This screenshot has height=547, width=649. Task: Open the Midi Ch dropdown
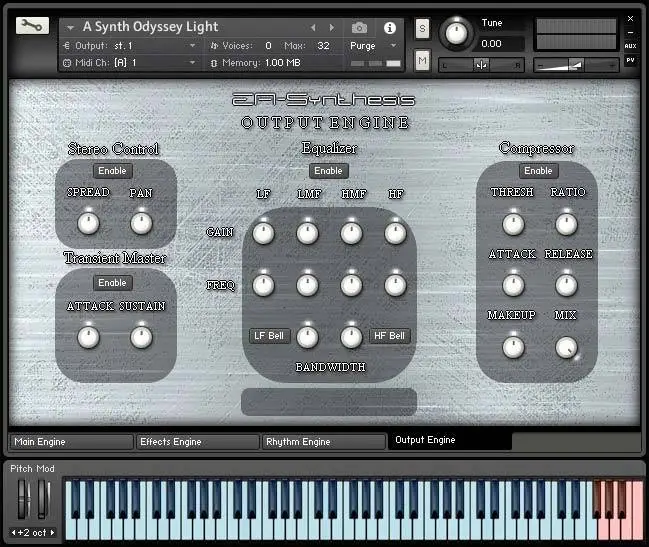[x=130, y=62]
